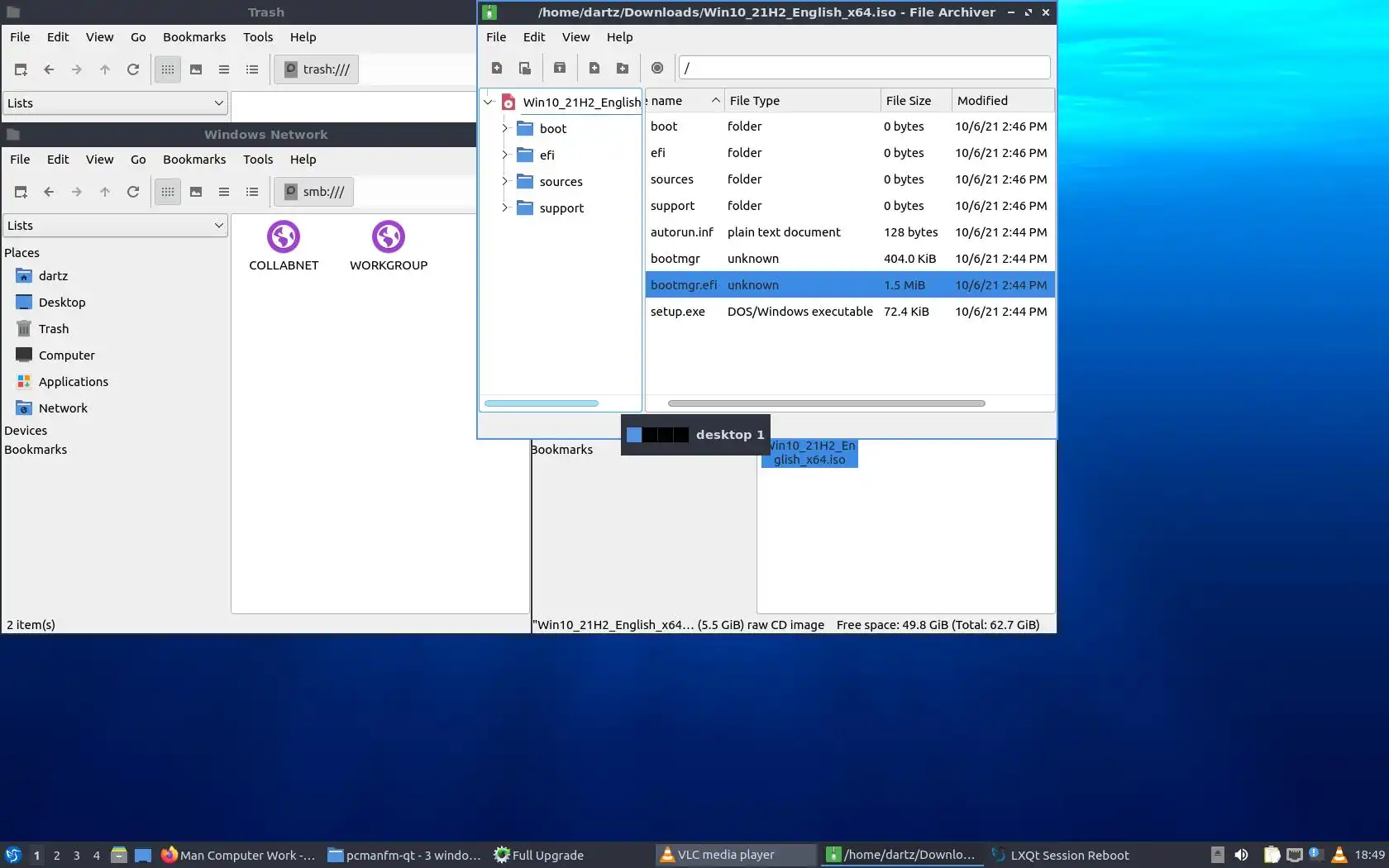This screenshot has height=868, width=1389.
Task: Click the show desktop icon in the taskbar
Action: [143, 856]
